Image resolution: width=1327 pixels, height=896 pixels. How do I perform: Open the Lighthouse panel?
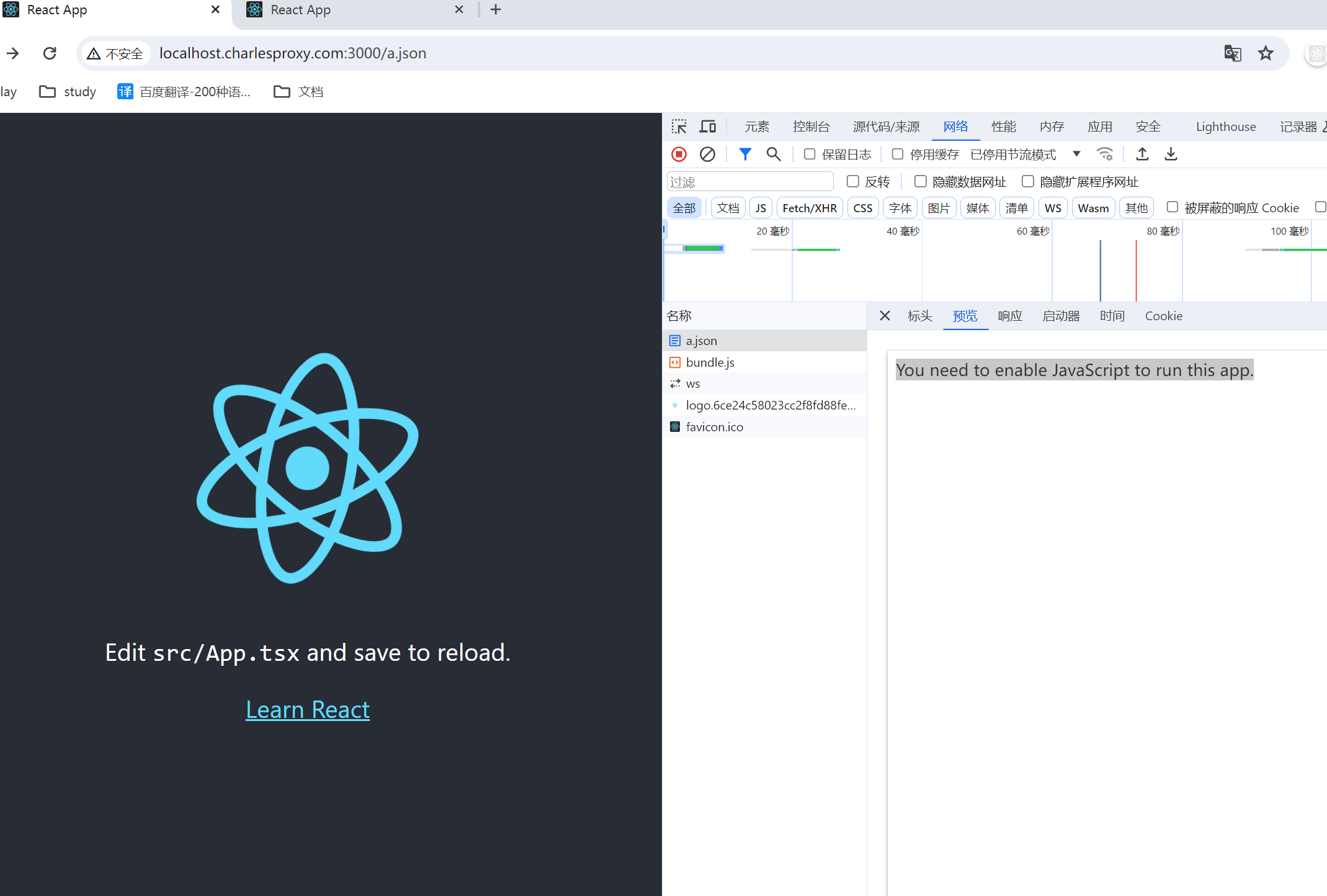click(x=1226, y=127)
